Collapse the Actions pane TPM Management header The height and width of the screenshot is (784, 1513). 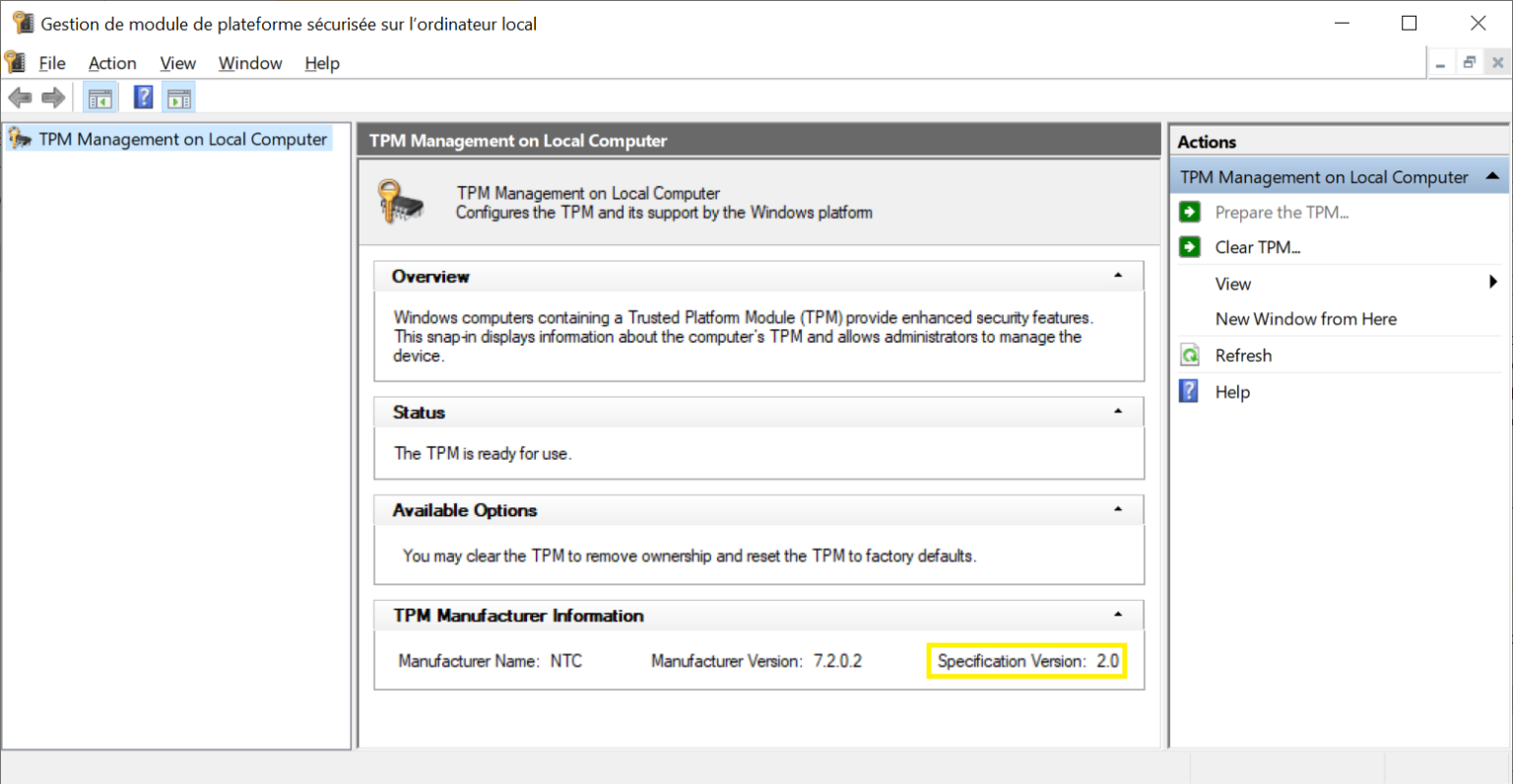point(1492,177)
